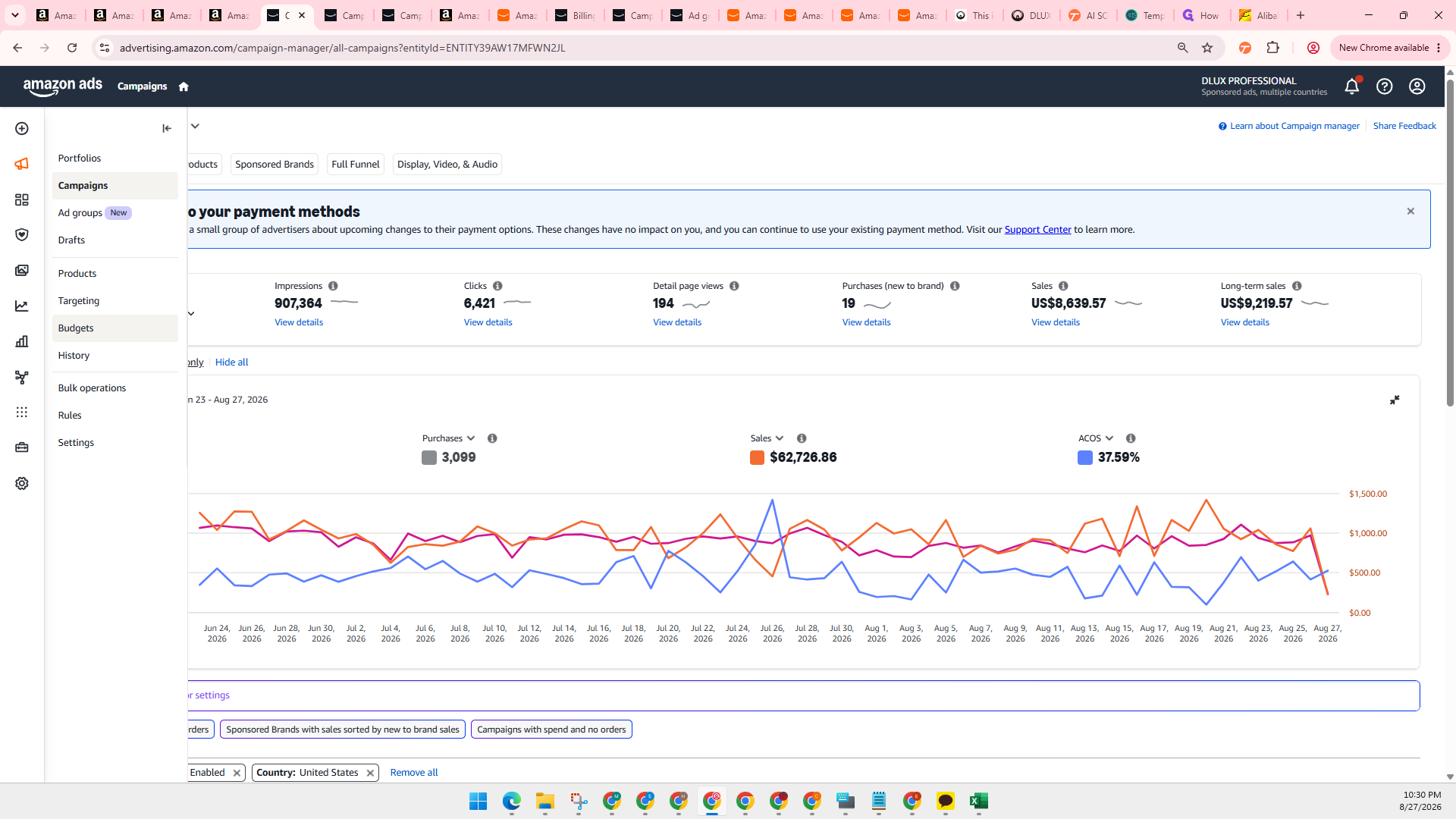The height and width of the screenshot is (819, 1456).
Task: Open the account profile icon in header
Action: point(1417,86)
